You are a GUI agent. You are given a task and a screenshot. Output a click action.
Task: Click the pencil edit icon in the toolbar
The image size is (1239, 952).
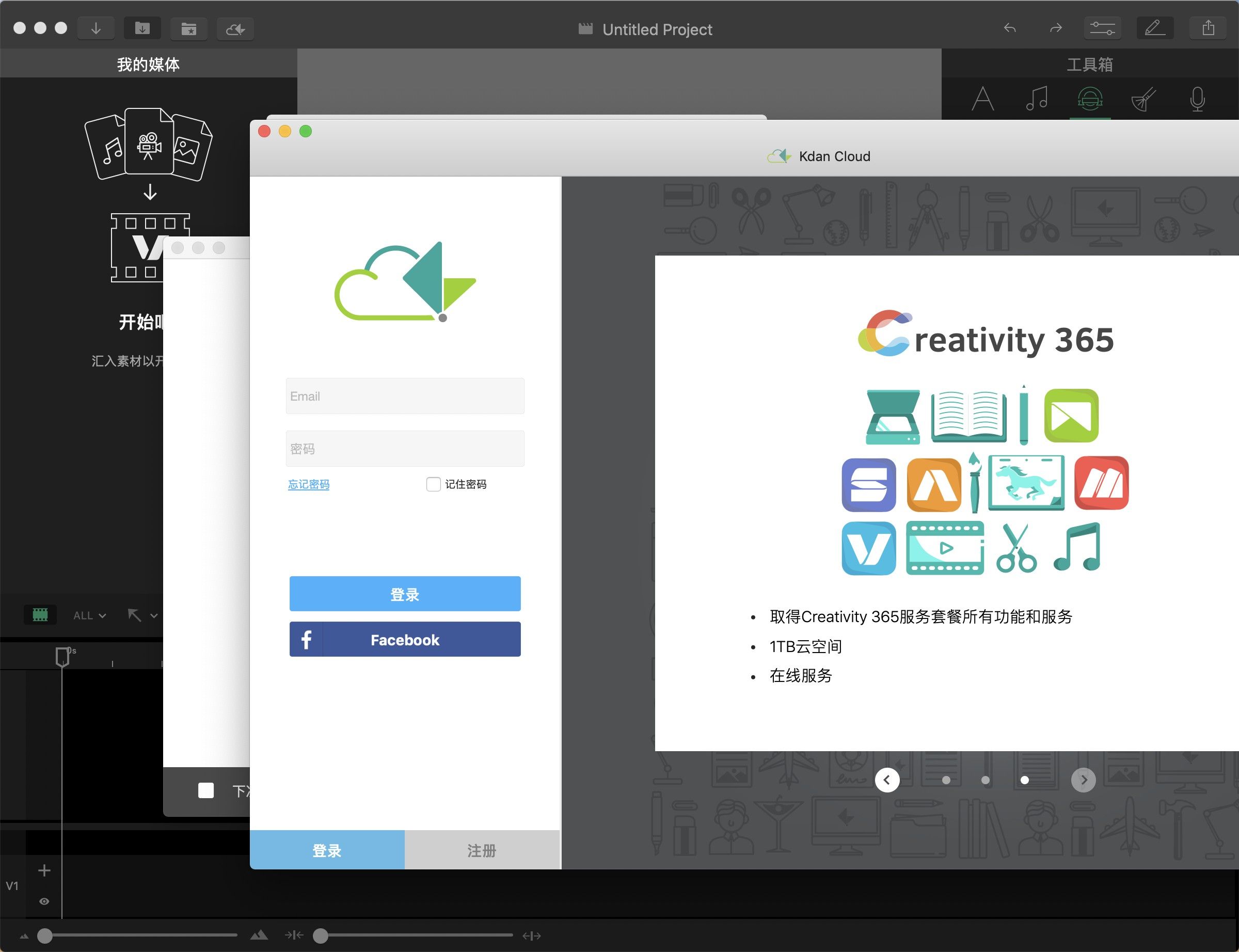[x=1155, y=28]
